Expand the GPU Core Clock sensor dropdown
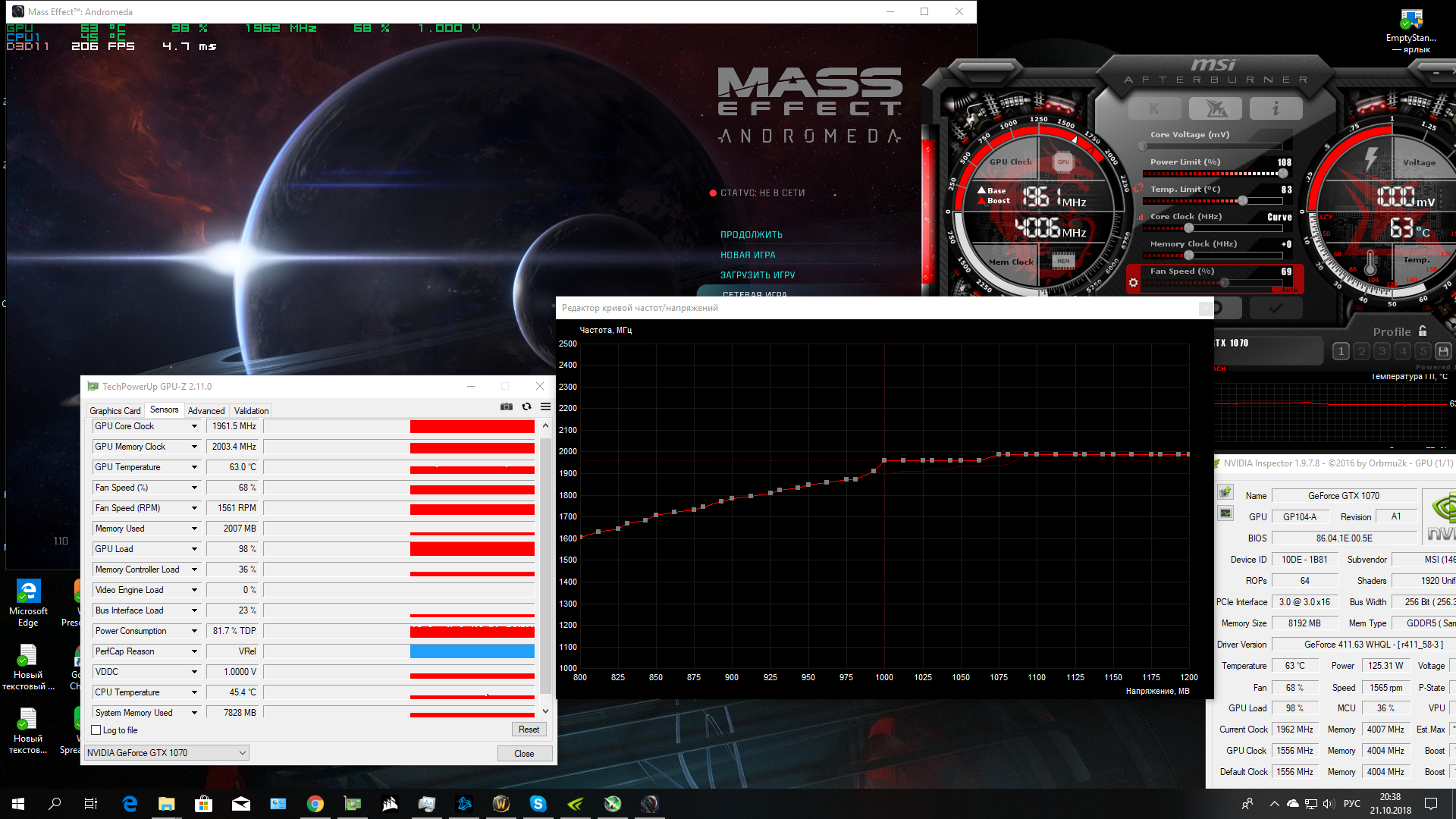 [x=194, y=426]
